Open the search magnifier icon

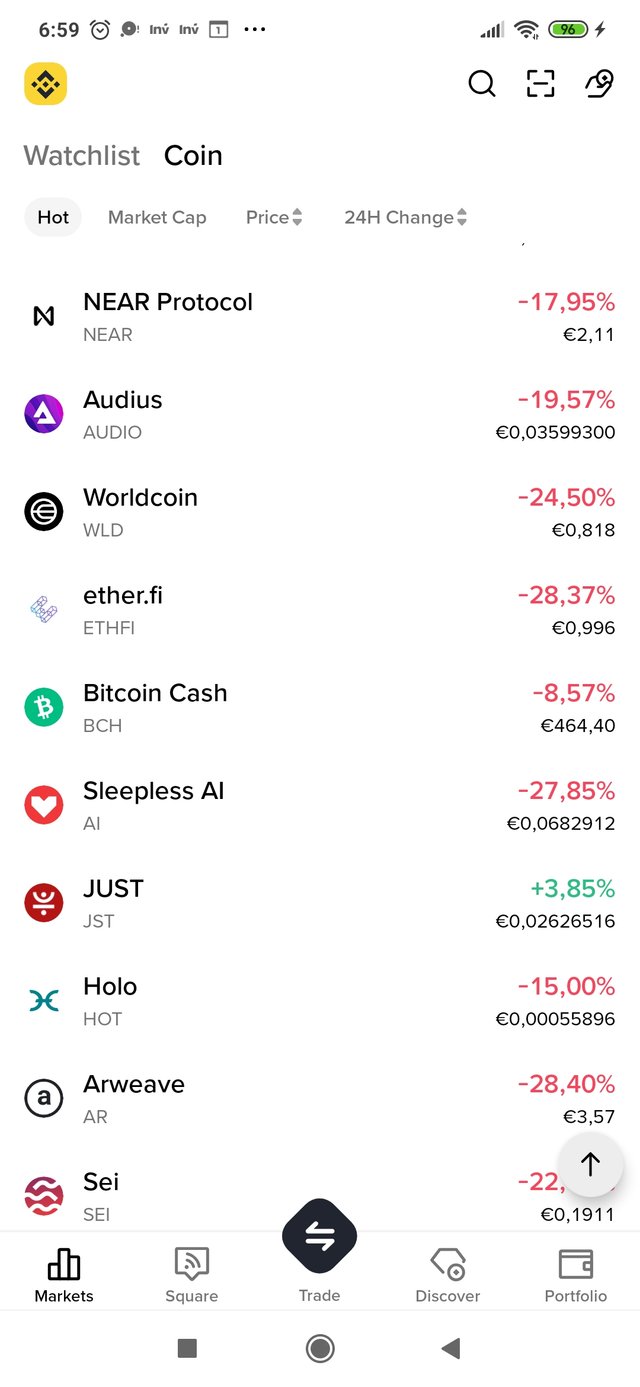pos(482,84)
